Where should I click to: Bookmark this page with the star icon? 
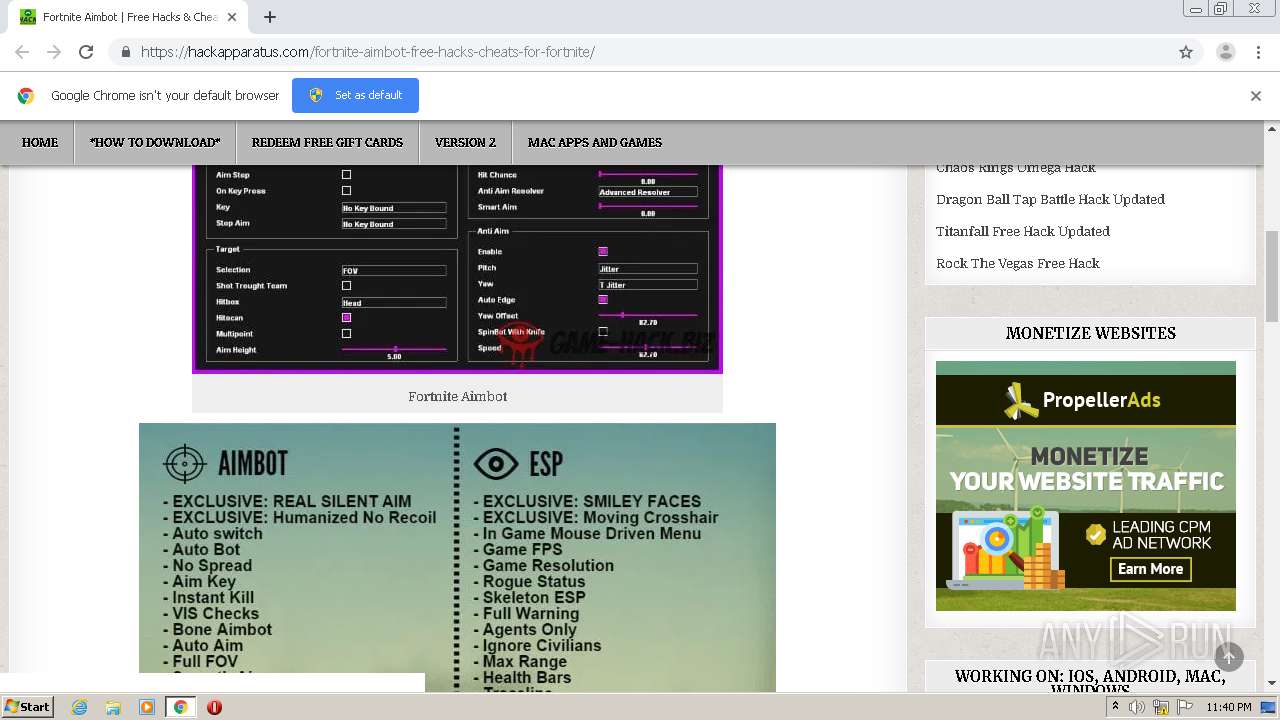[1186, 52]
